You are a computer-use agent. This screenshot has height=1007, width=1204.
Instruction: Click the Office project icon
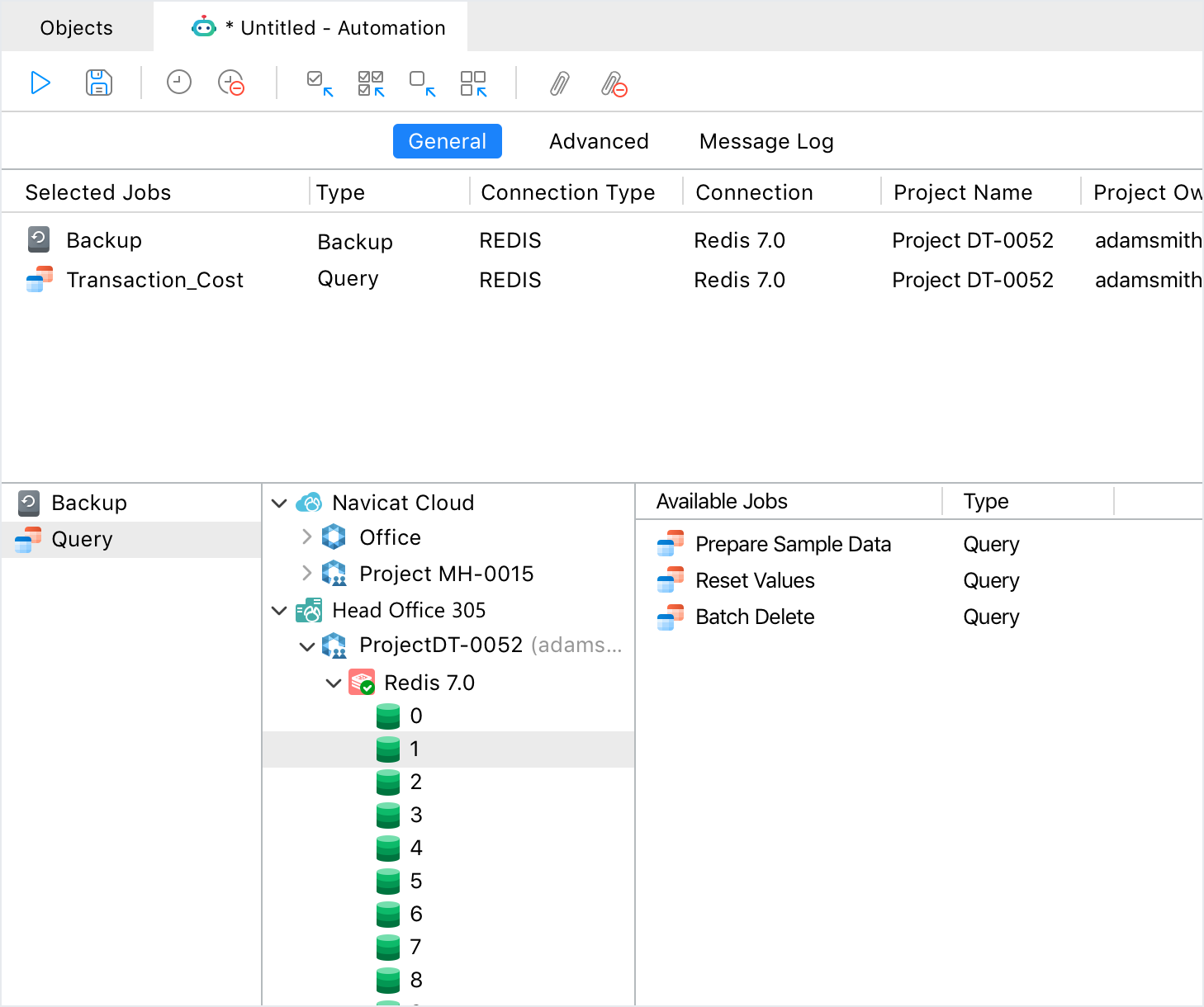(334, 537)
